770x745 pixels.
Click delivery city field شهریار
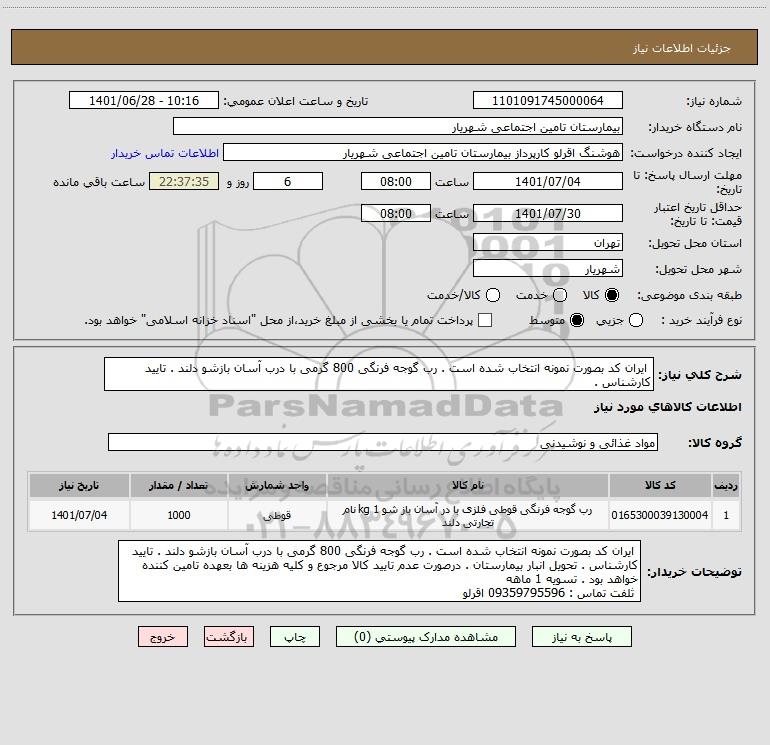point(548,269)
